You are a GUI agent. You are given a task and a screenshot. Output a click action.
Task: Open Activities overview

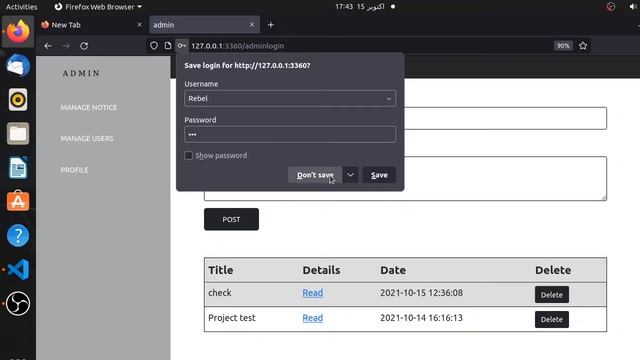[21, 7]
